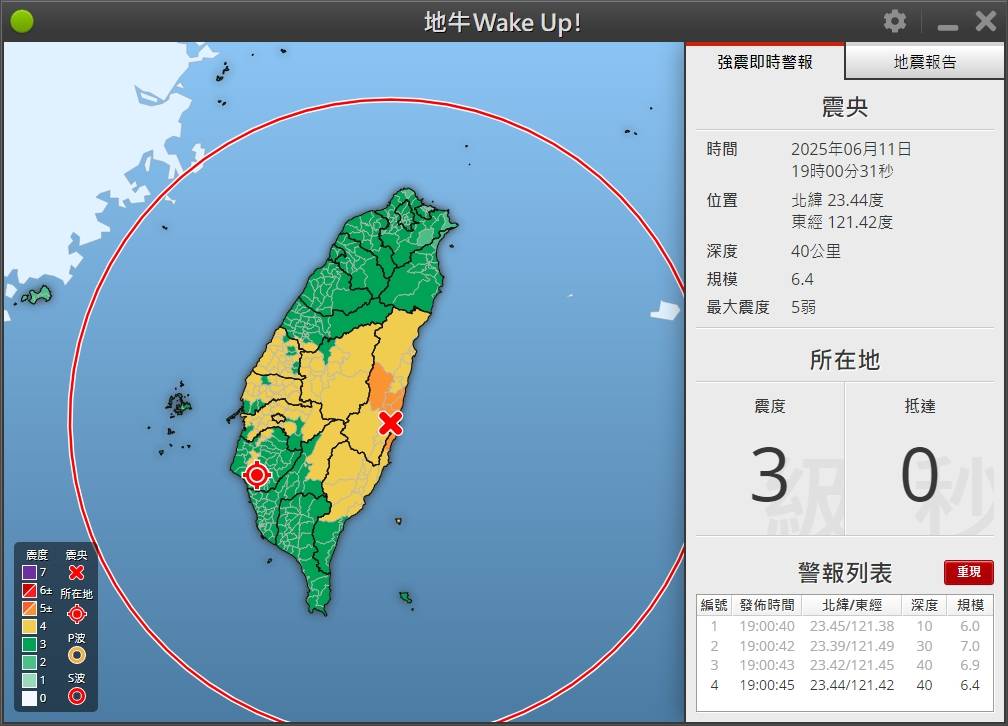1008x726 pixels.
Task: Click the large local intensity number 3
Action: click(x=770, y=476)
